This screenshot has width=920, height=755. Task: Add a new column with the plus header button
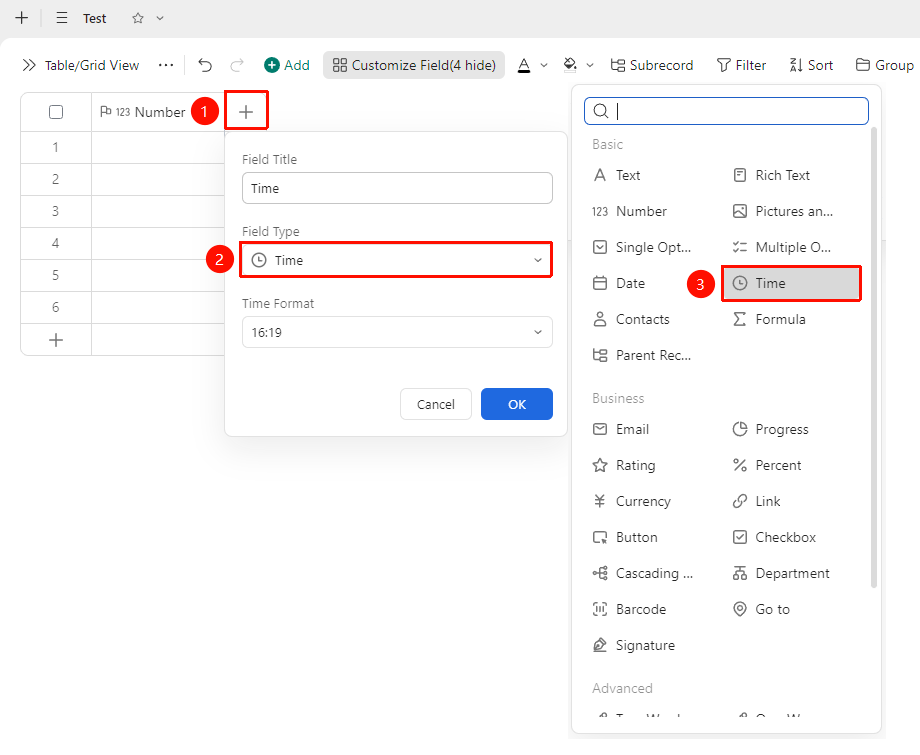point(246,111)
